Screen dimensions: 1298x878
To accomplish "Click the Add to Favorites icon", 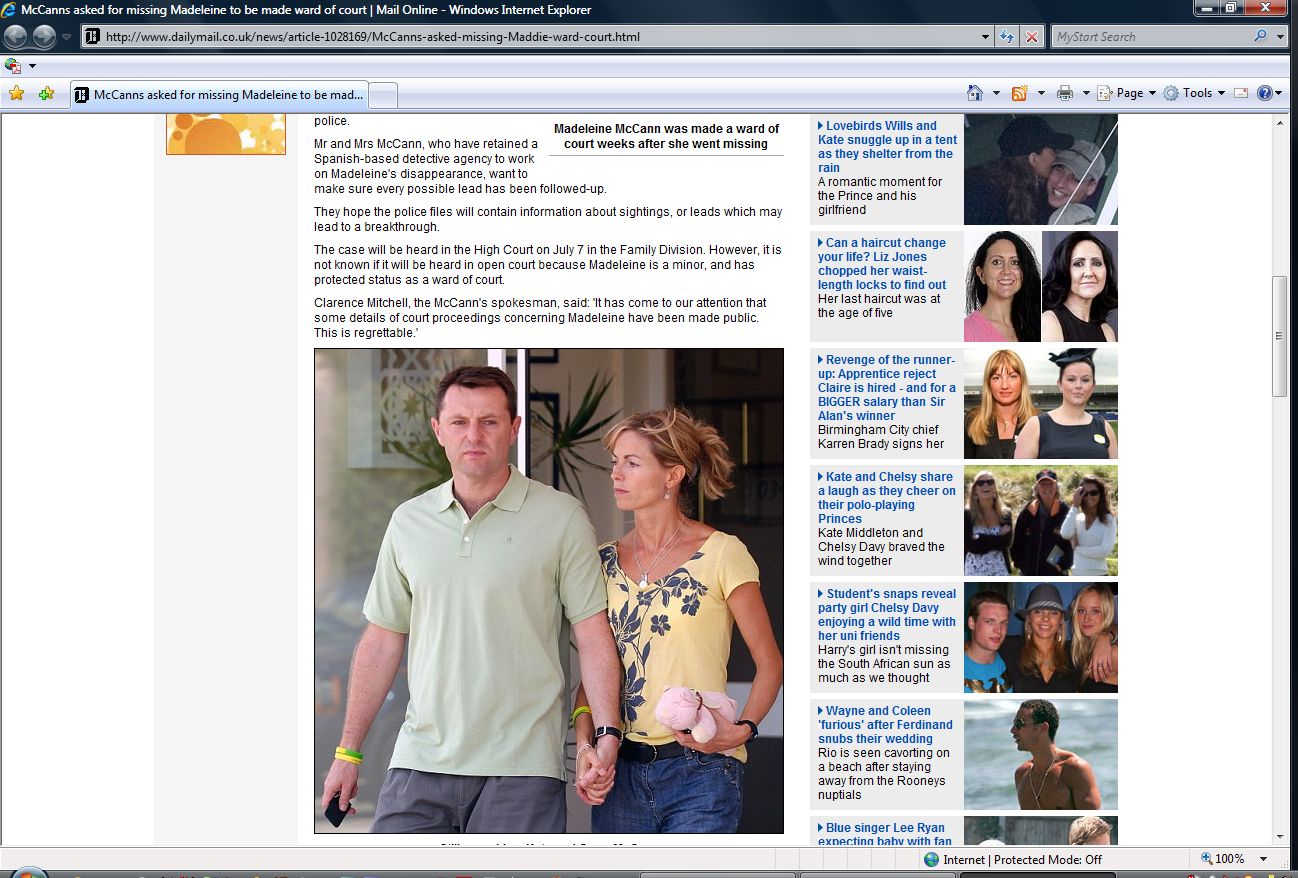I will coord(46,94).
